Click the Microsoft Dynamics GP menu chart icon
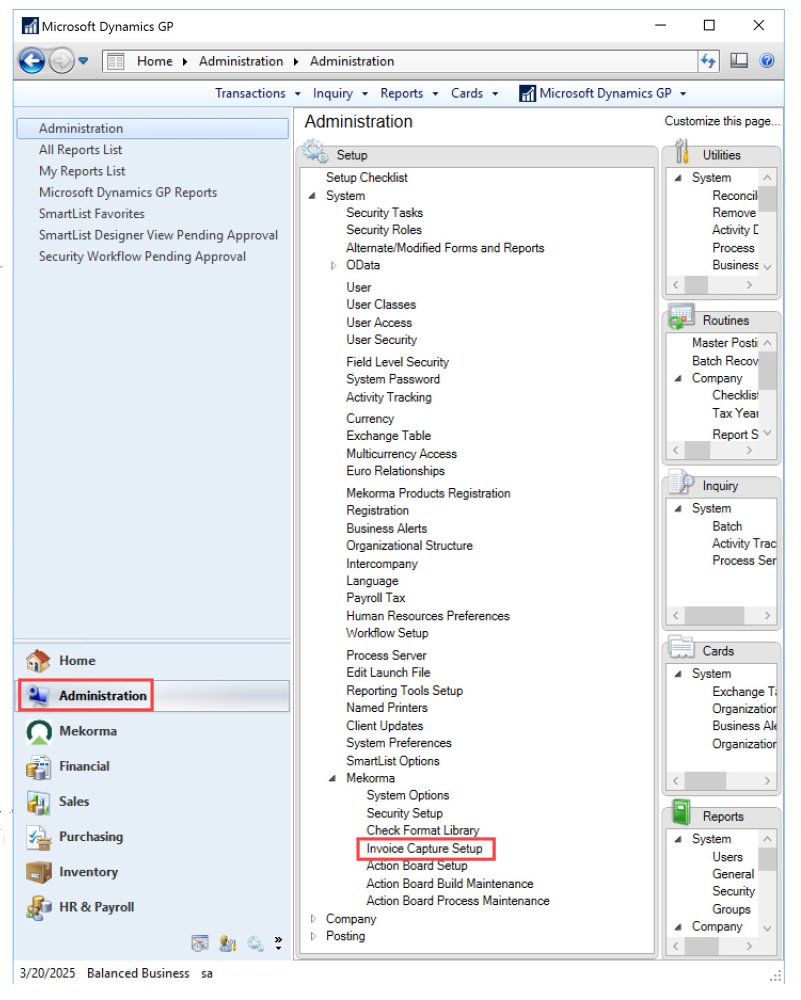The height and width of the screenshot is (1000, 801). [x=527, y=94]
